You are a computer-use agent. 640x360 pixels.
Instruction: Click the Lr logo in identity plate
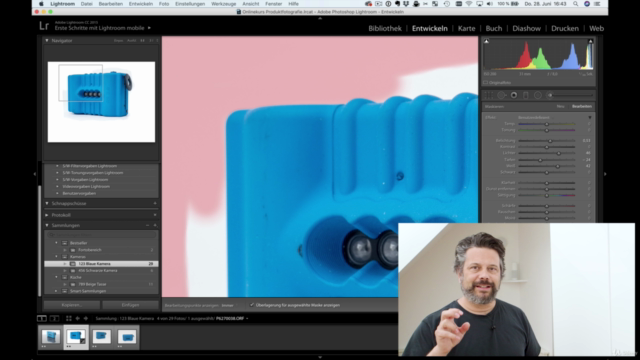click(x=44, y=26)
